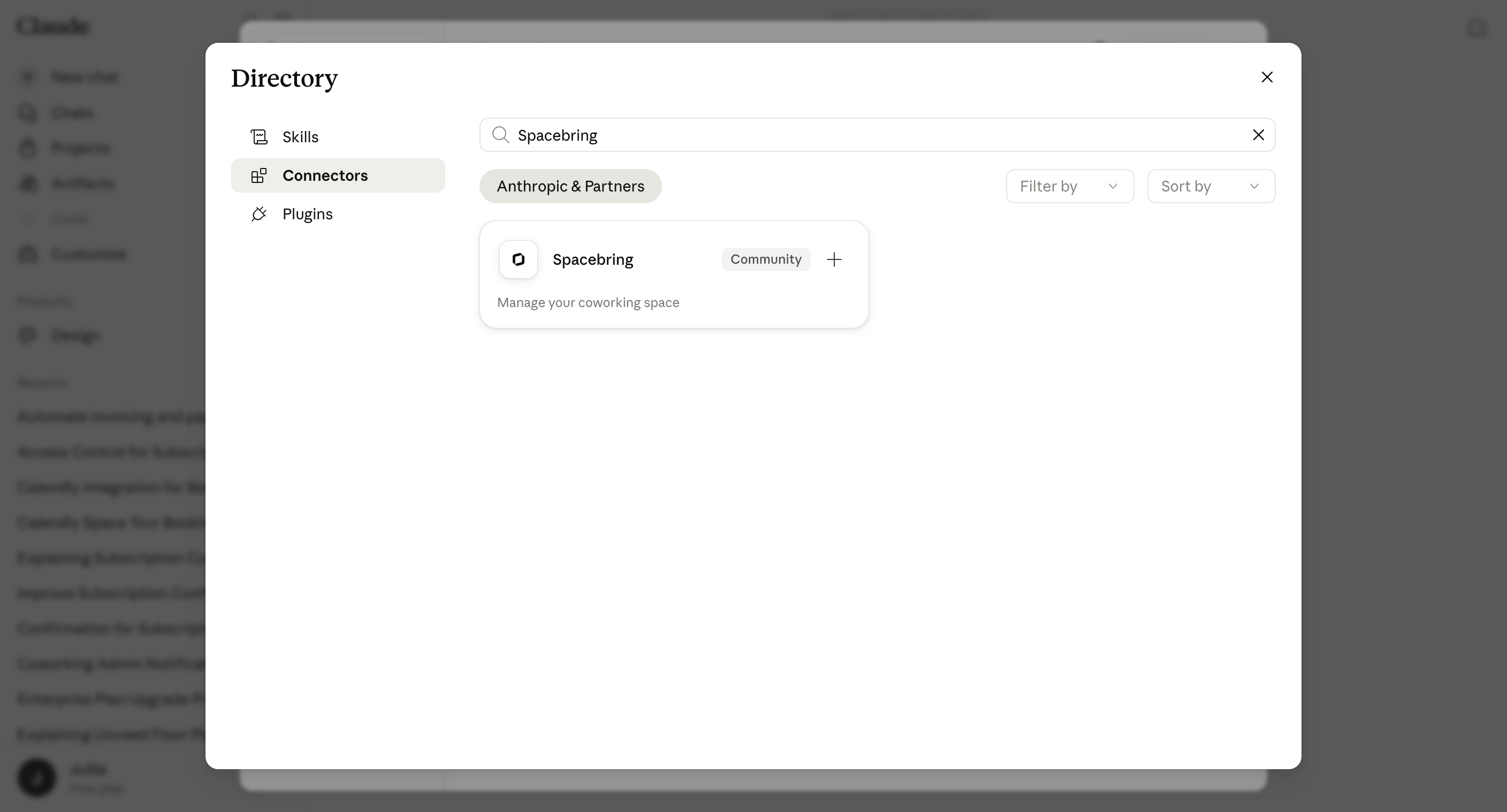This screenshot has width=1507, height=812.
Task: Select the Connectors section
Action: (x=338, y=175)
